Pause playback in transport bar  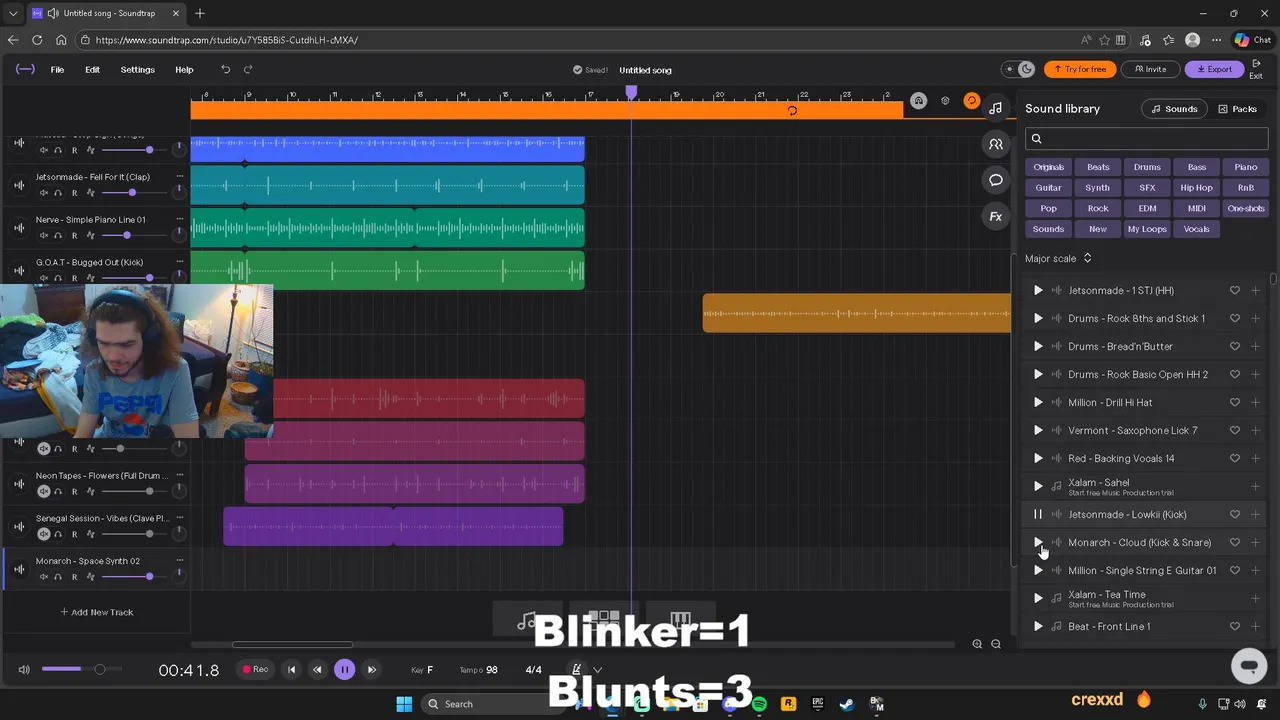pos(344,669)
